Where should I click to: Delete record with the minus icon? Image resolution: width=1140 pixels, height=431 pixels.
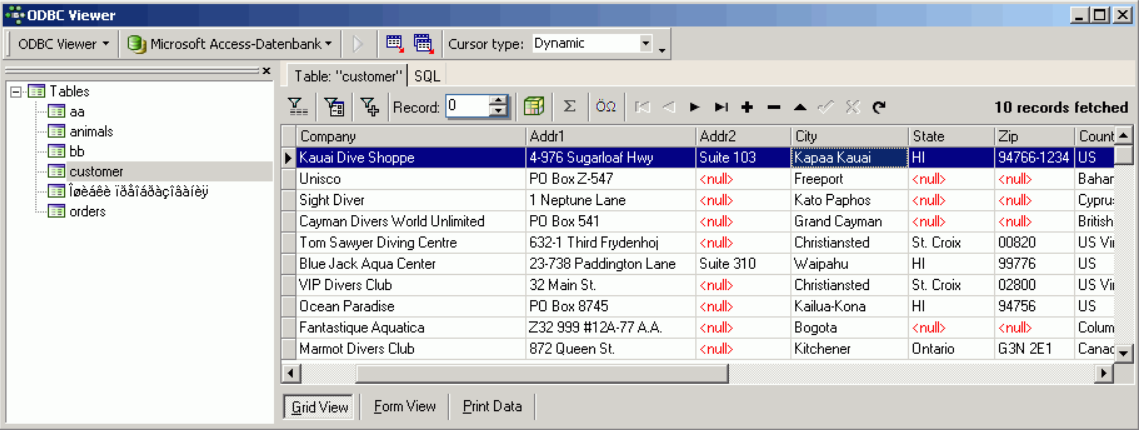773,107
